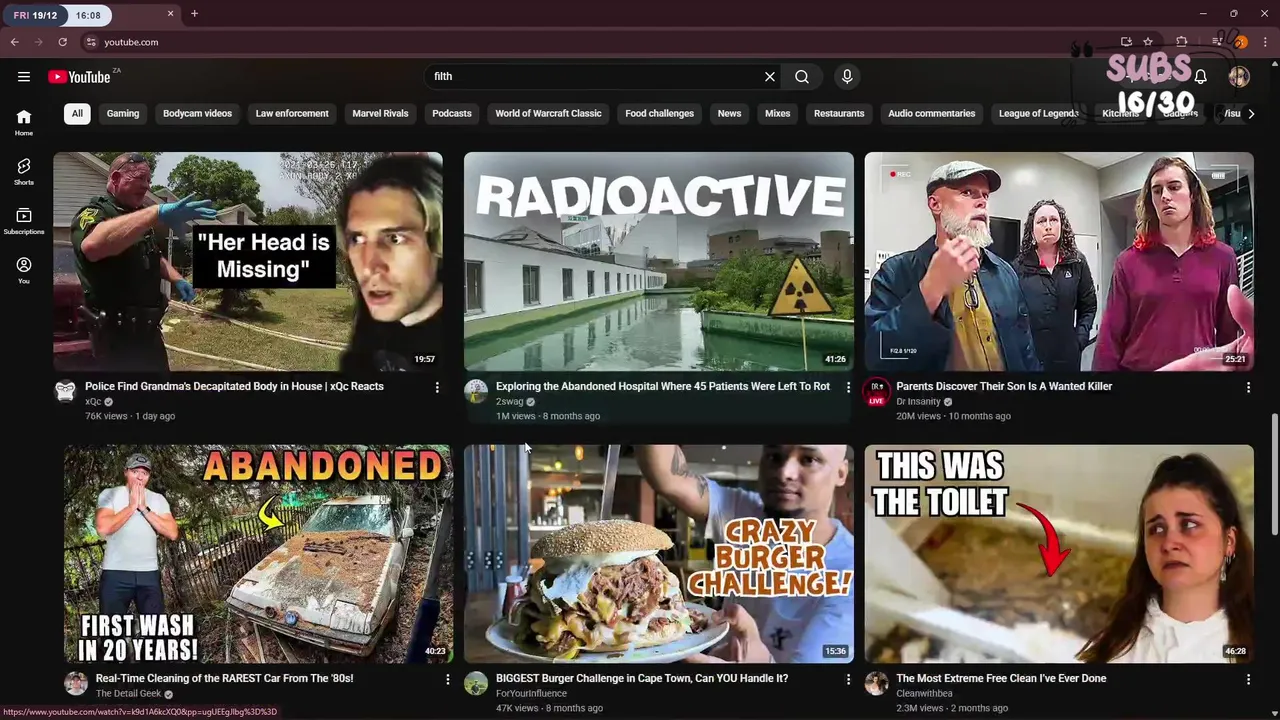Select the Food challenges chip
Viewport: 1280px width, 720px height.
[659, 114]
